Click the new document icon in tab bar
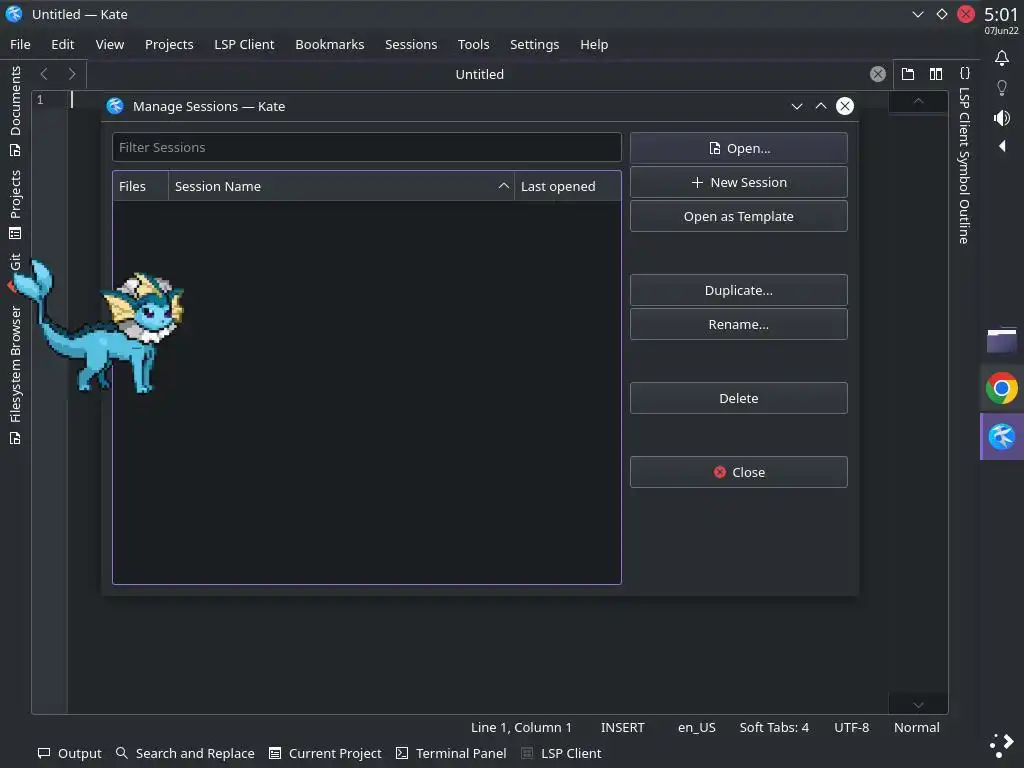 pos(908,74)
